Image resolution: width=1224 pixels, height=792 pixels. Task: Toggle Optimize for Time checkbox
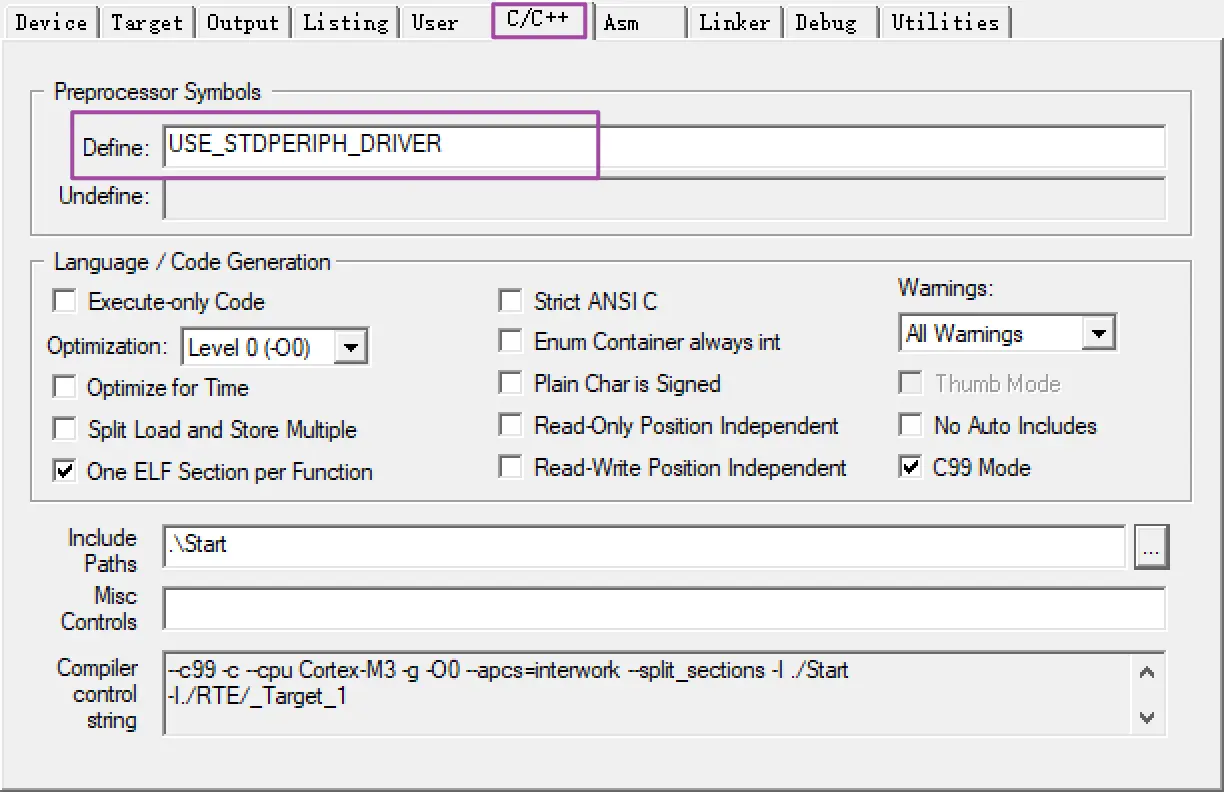tap(65, 387)
